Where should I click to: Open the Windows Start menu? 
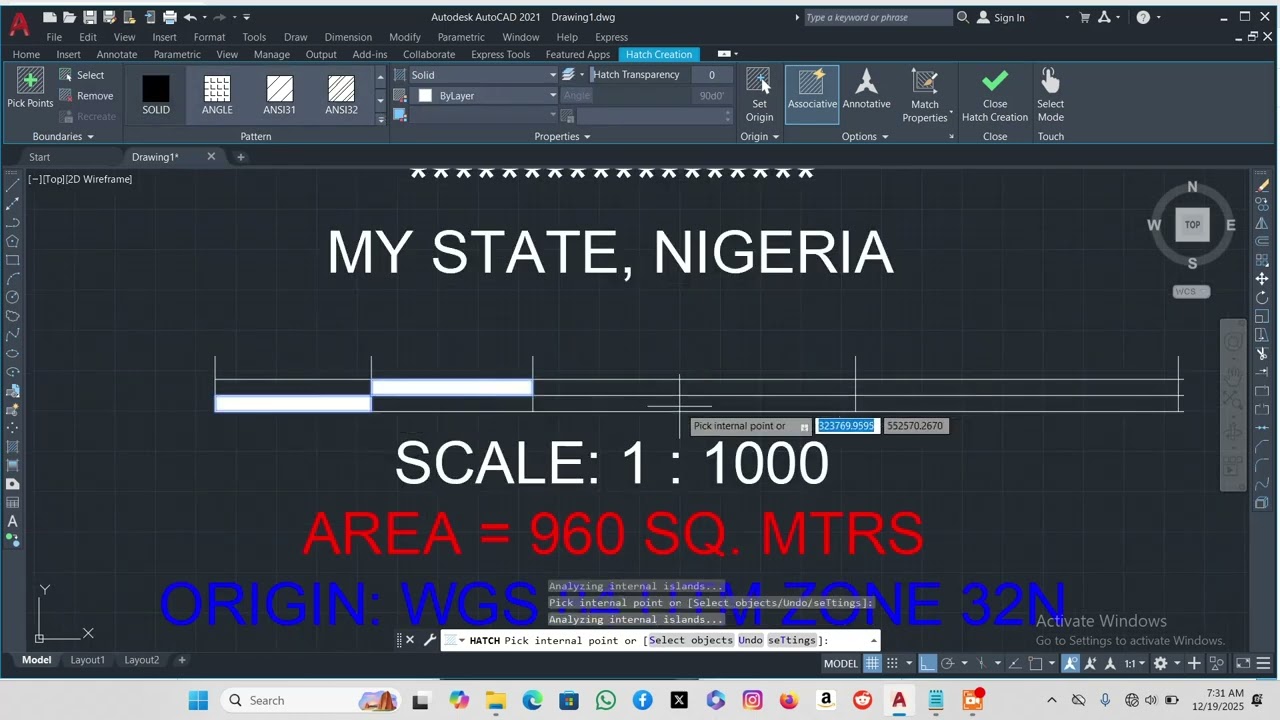[x=198, y=700]
